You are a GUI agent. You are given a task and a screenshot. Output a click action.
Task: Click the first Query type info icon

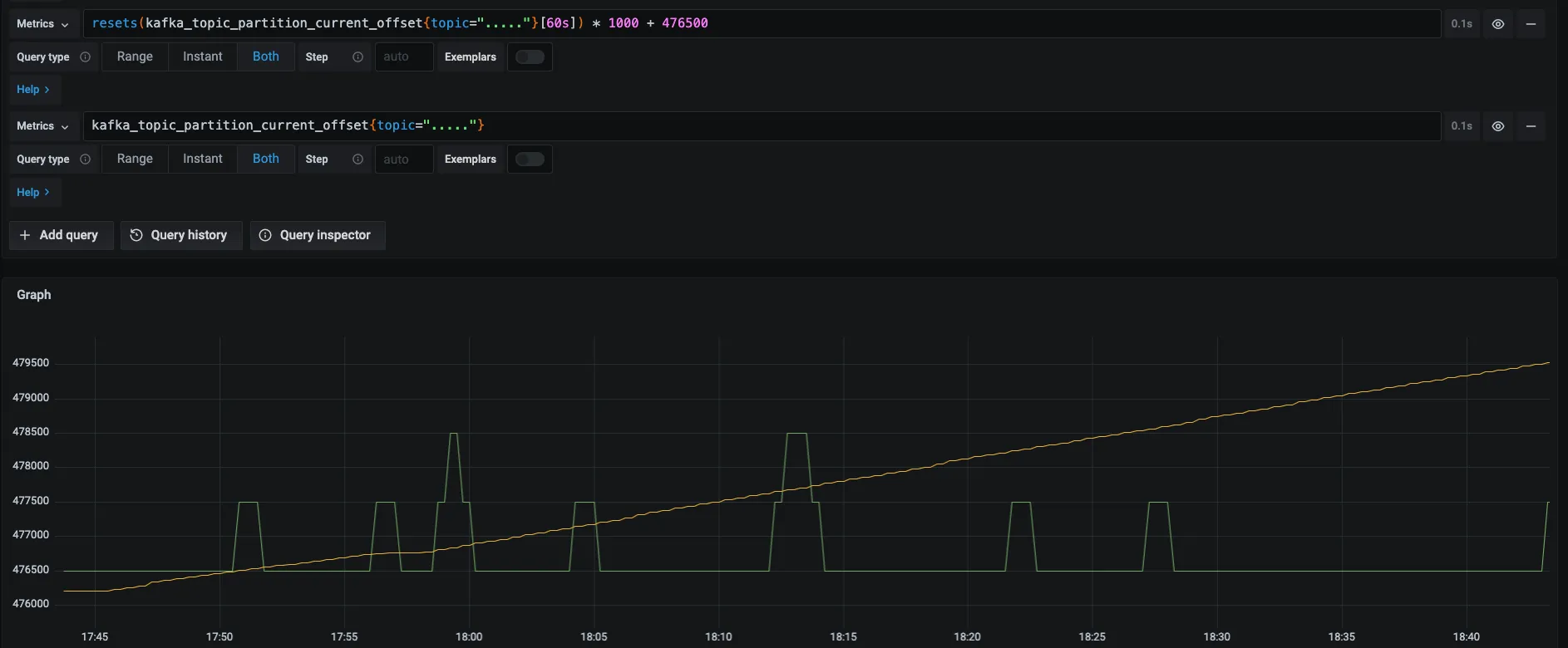(x=85, y=57)
